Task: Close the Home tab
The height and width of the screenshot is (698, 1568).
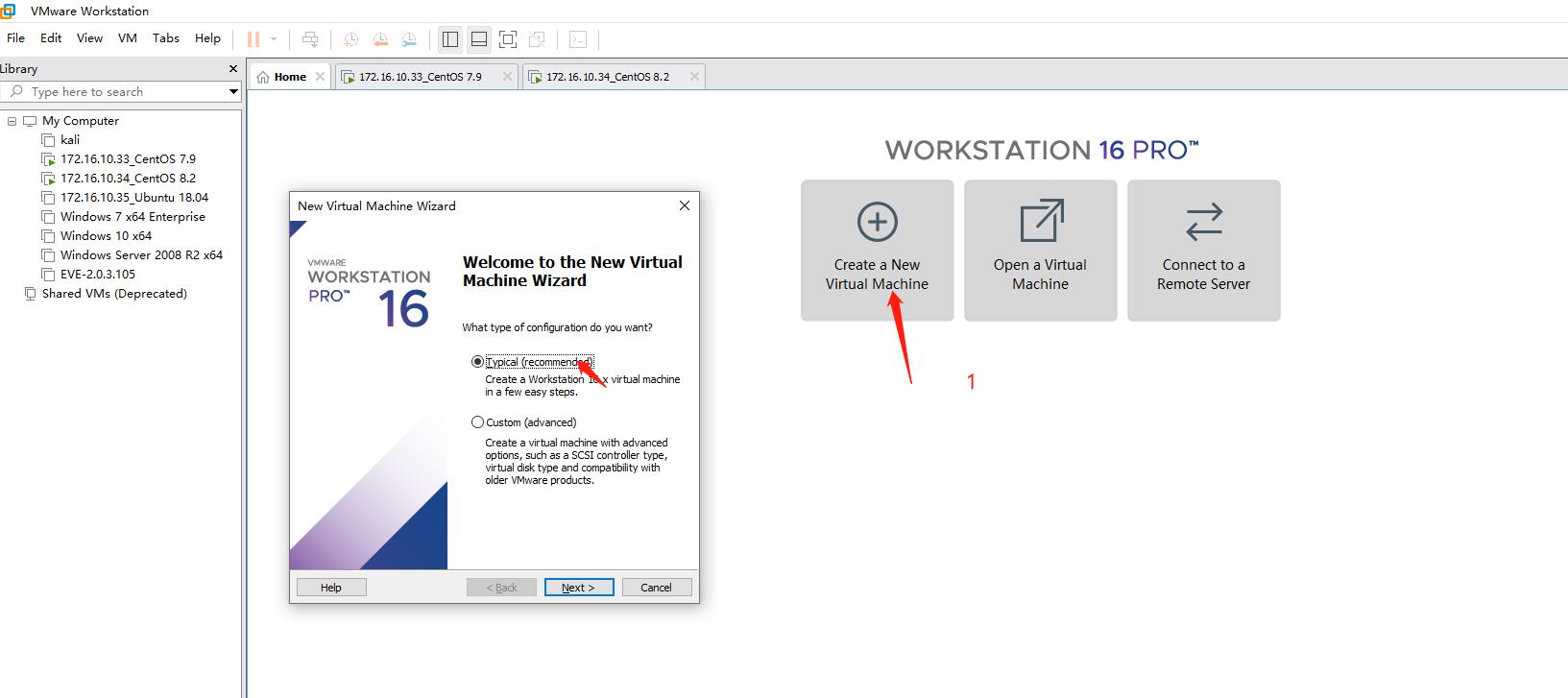Action: pos(321,77)
